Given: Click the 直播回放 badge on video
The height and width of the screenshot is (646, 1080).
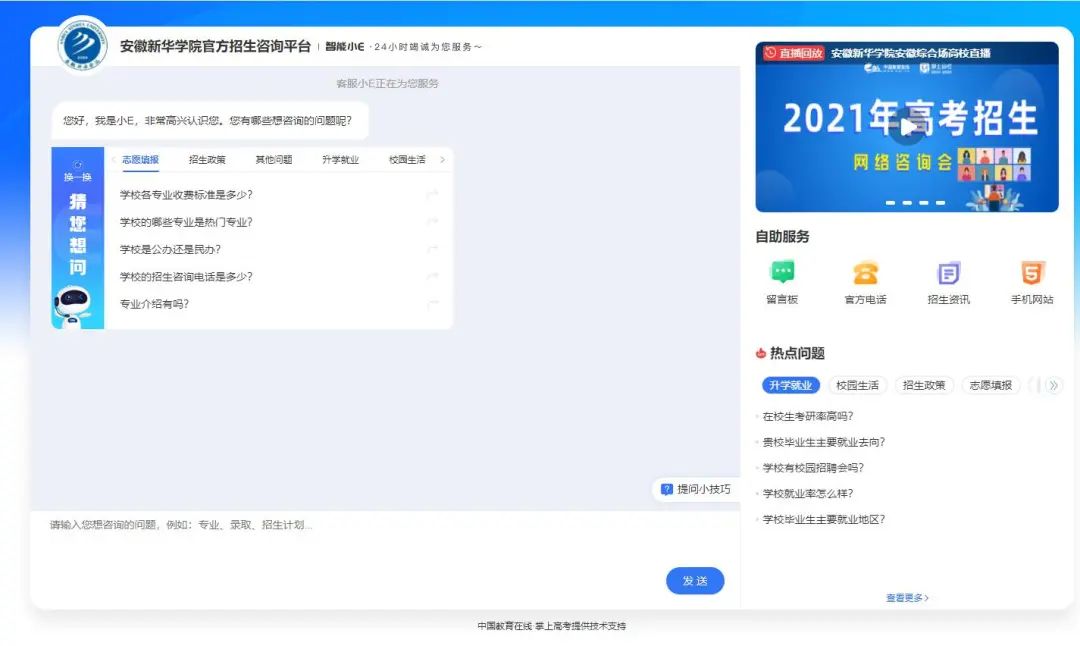Looking at the screenshot, I should [x=793, y=53].
